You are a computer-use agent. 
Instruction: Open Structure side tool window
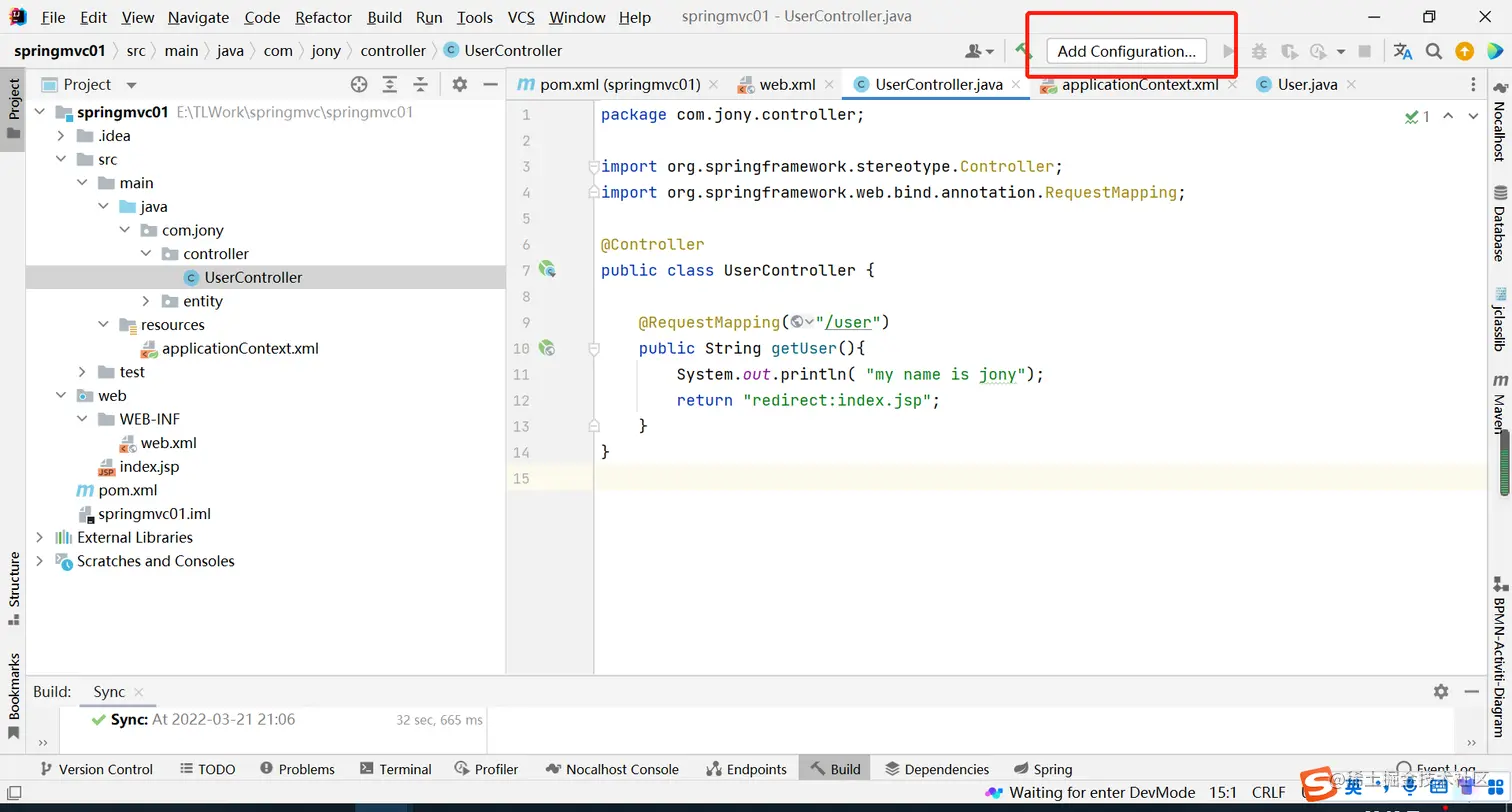tap(14, 589)
